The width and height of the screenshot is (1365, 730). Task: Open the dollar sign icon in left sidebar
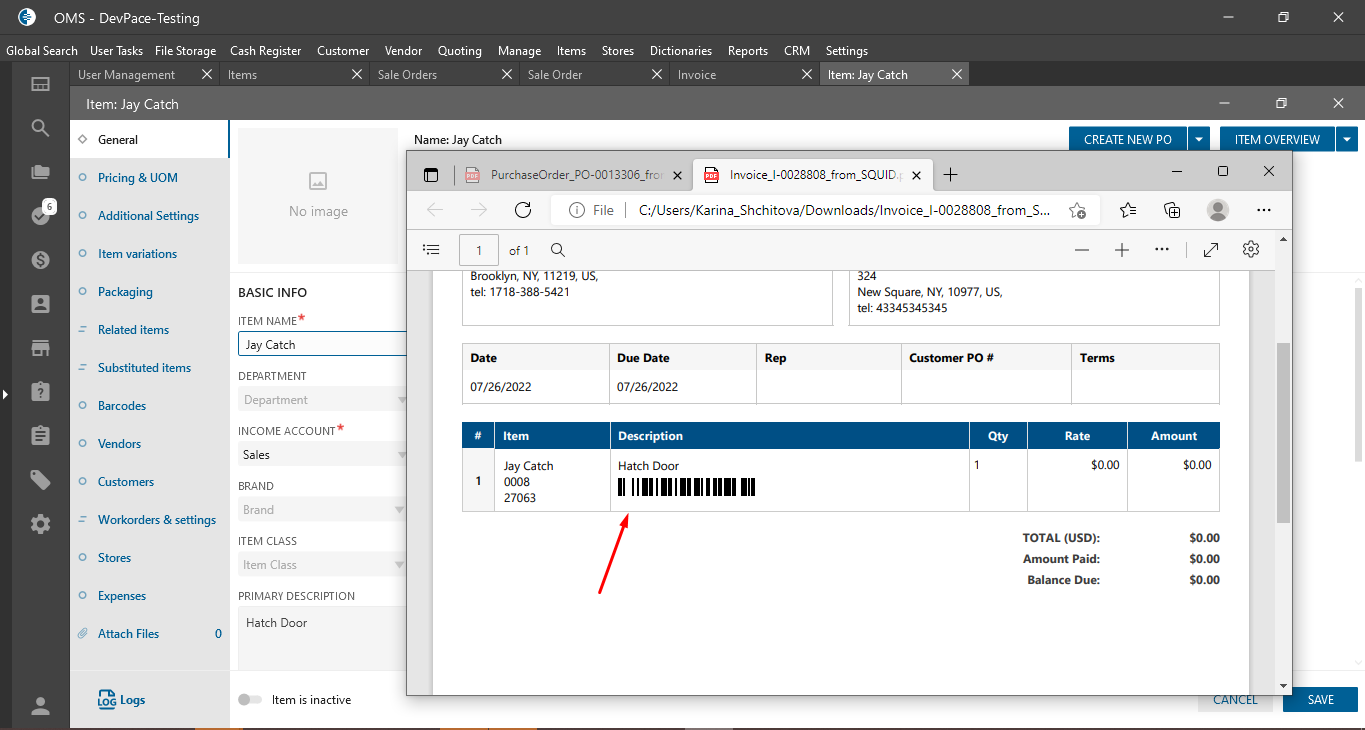pos(40,260)
